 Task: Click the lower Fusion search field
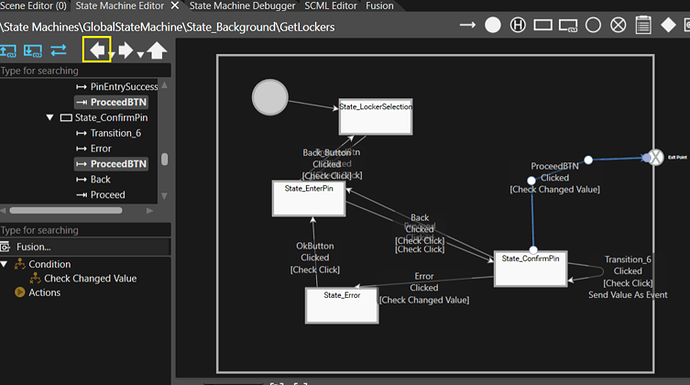click(x=85, y=230)
